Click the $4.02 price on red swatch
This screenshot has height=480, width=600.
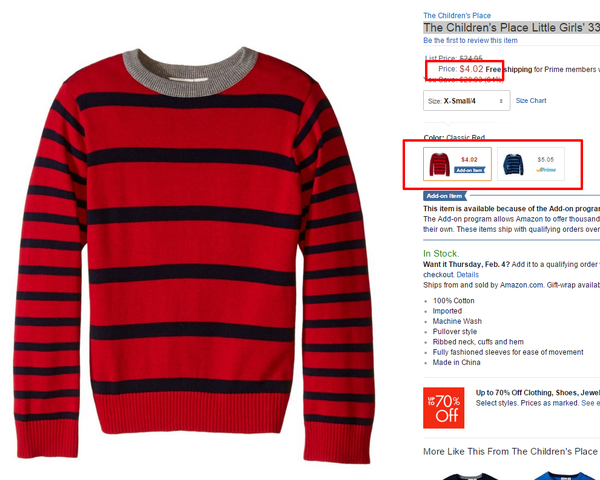click(x=469, y=160)
